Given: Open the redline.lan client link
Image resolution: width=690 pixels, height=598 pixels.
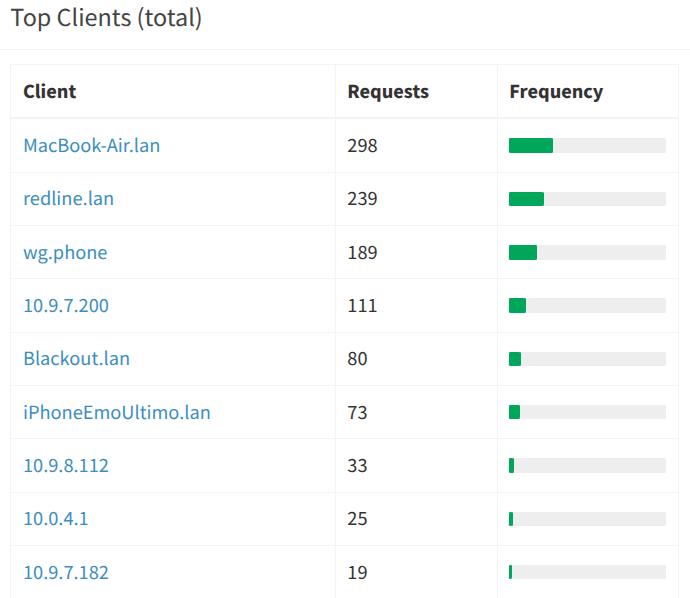Looking at the screenshot, I should pos(69,199).
